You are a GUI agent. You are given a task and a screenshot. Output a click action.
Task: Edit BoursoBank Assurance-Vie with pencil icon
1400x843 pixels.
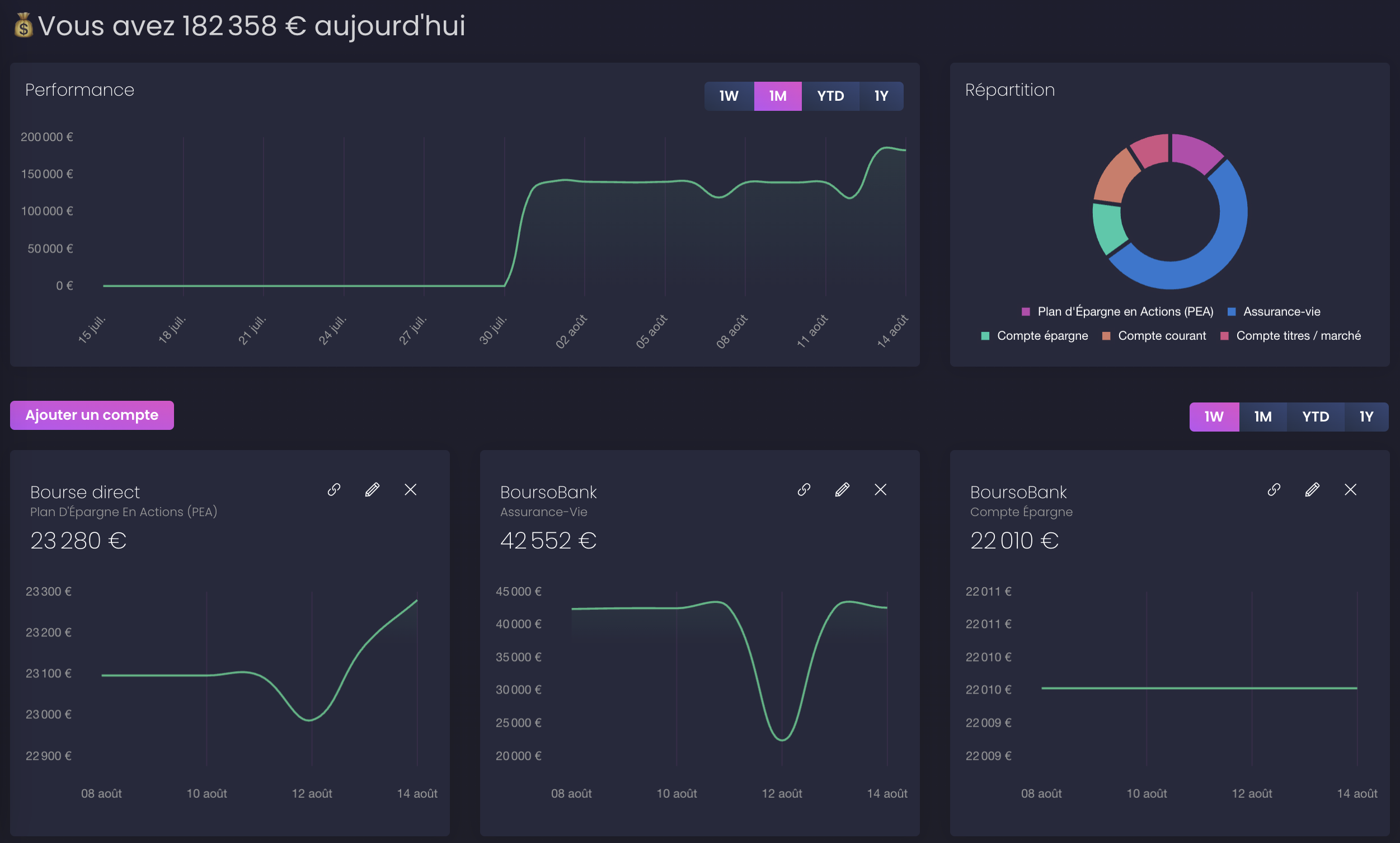[843, 490]
